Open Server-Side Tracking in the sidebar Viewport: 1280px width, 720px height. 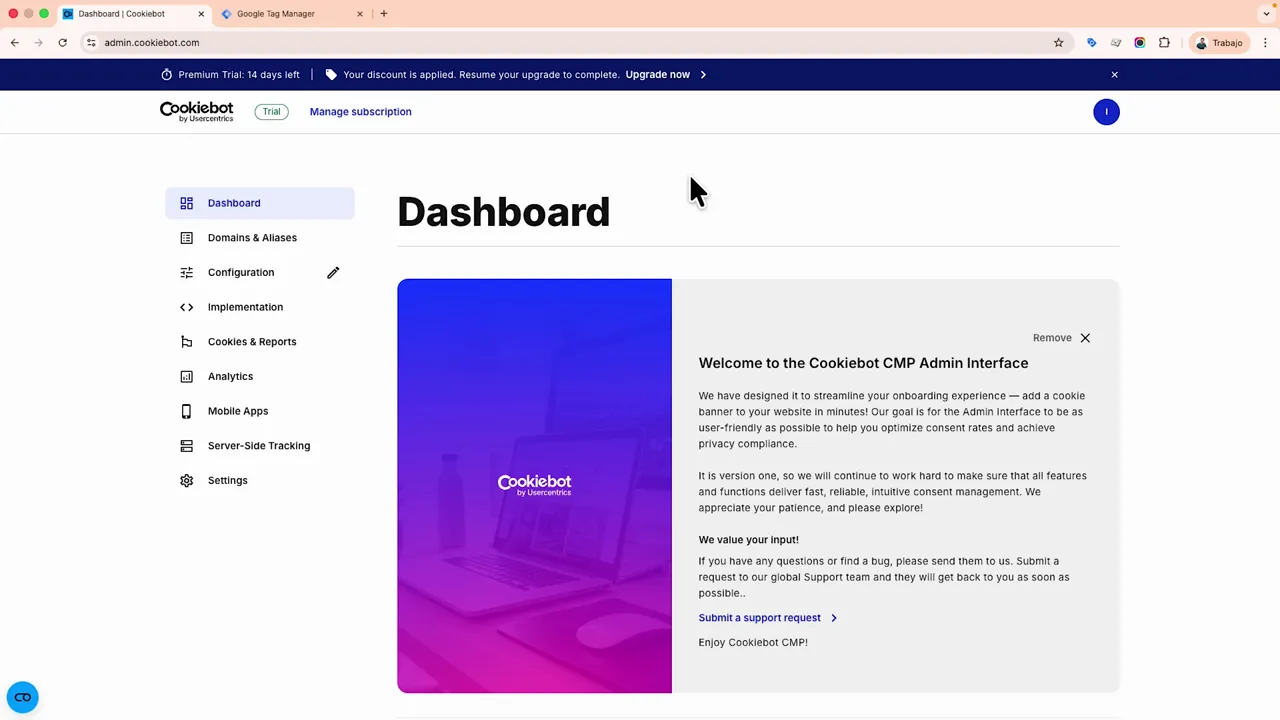(260, 446)
